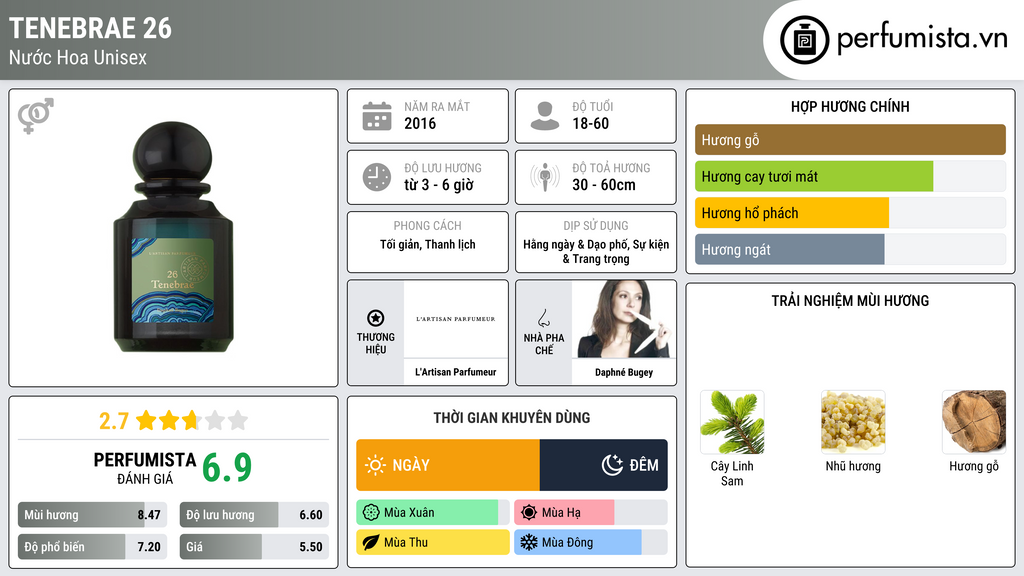Click the Hương gỗ wood note image
This screenshot has height=576, width=1024.
(x=974, y=422)
